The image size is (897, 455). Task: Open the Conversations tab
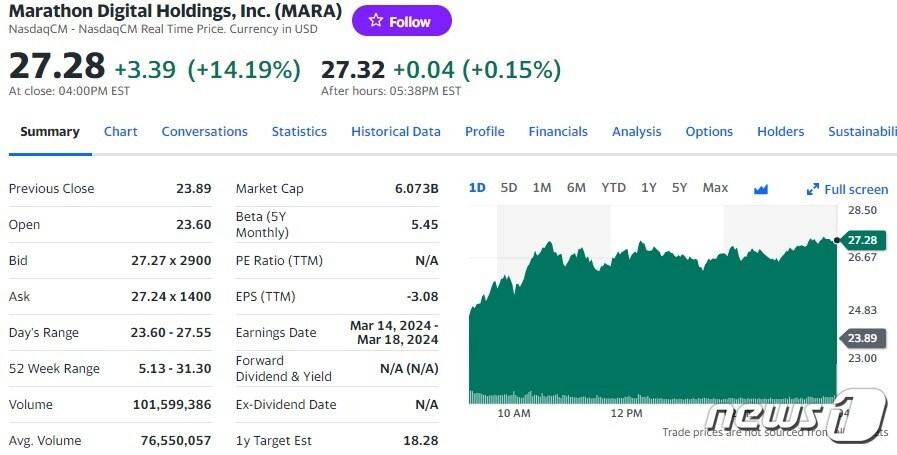coord(204,131)
